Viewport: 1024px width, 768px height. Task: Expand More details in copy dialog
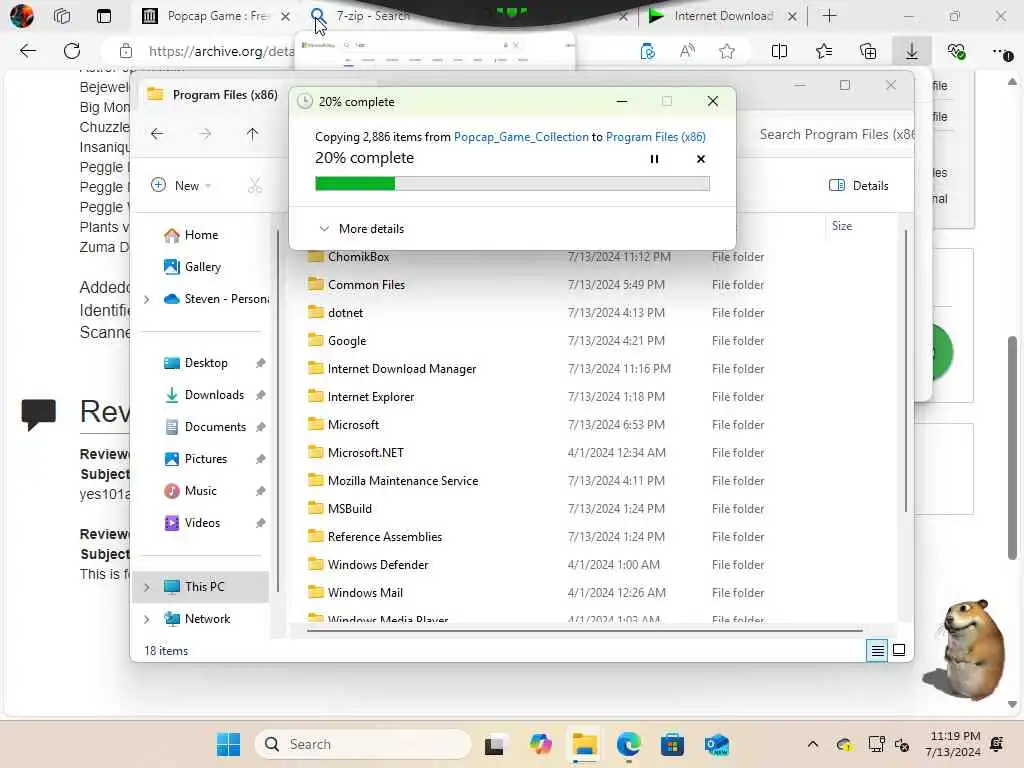pos(362,229)
